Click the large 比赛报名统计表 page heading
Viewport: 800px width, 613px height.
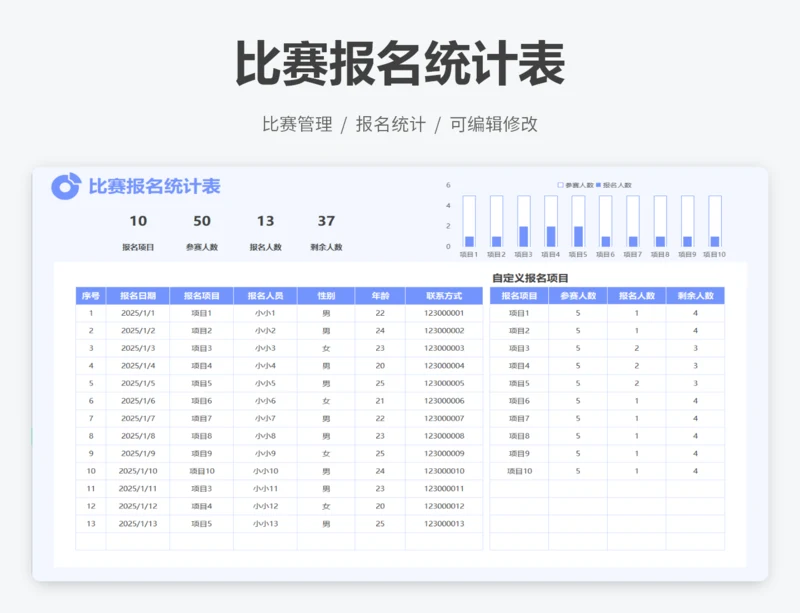click(400, 63)
